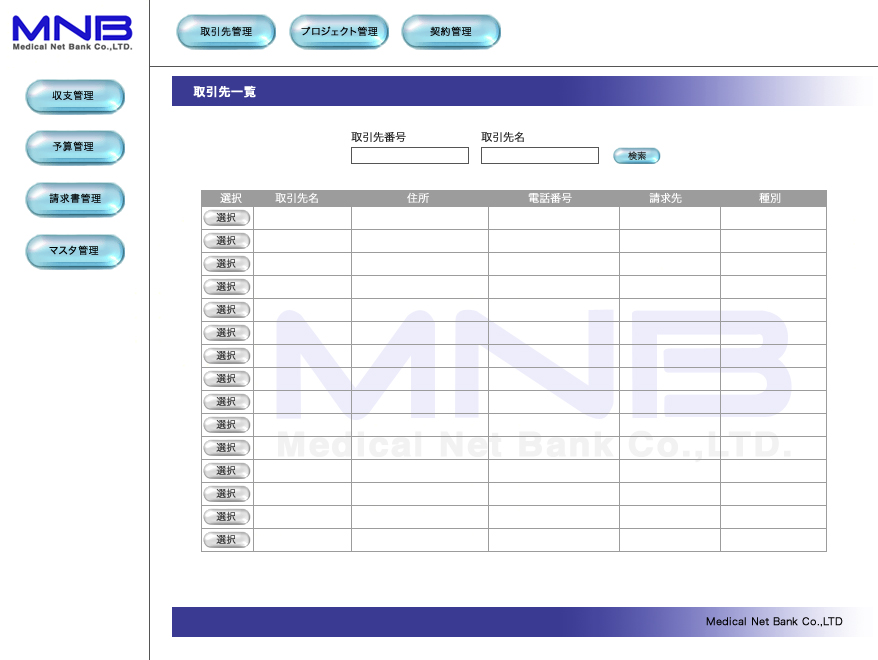Open マスタ管理 from the sidebar
The width and height of the screenshot is (878, 660).
click(74, 251)
